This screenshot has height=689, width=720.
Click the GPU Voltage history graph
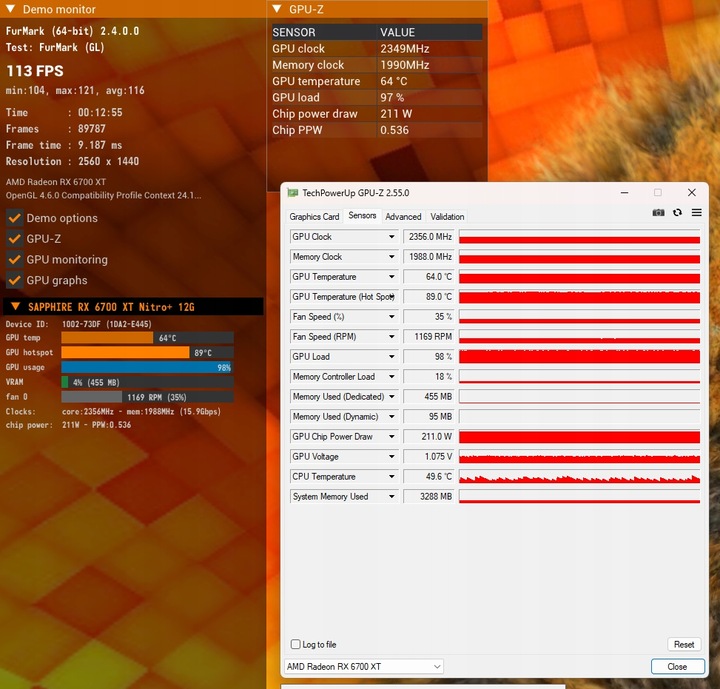579,457
